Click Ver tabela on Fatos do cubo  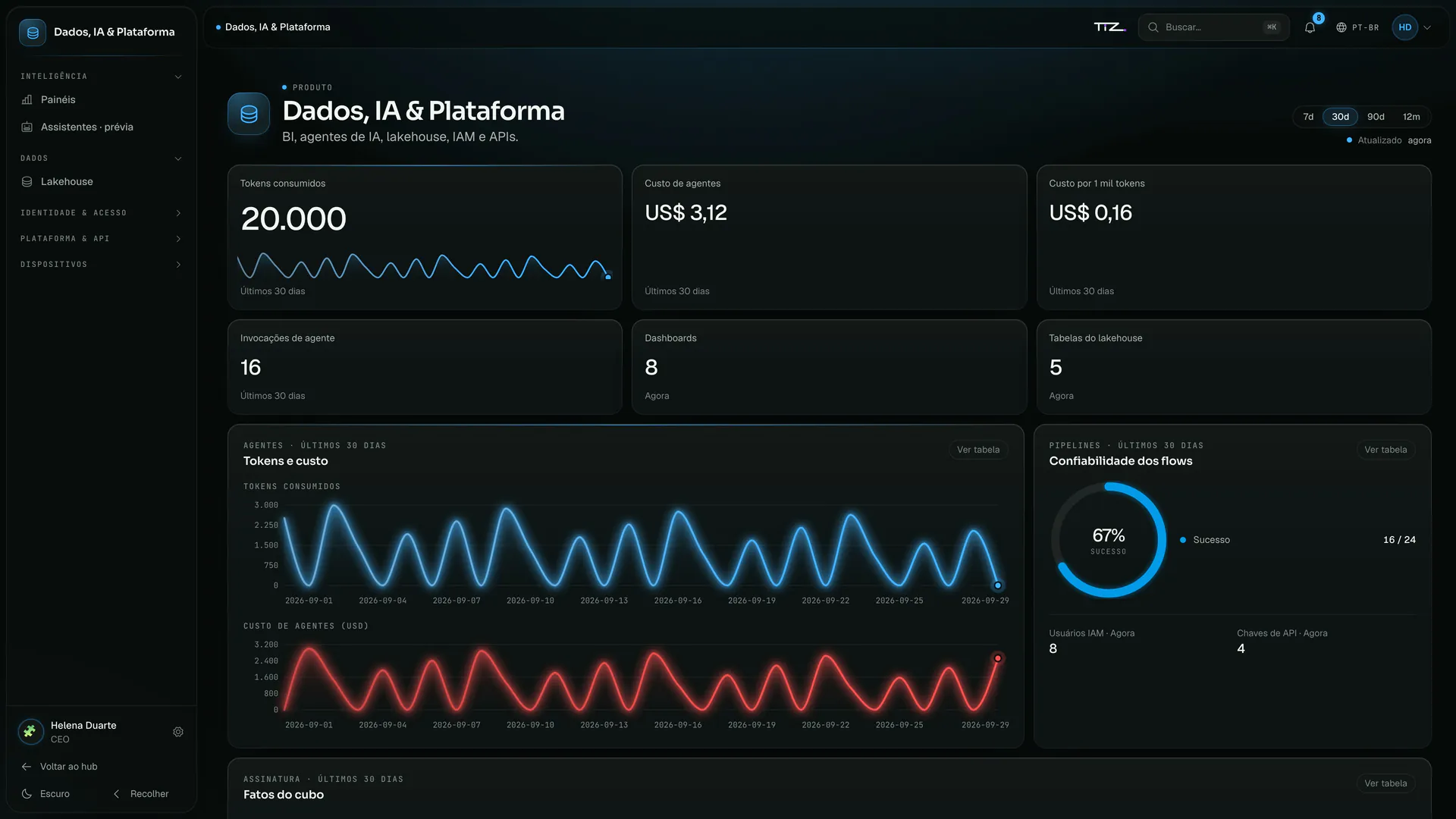point(1385,783)
